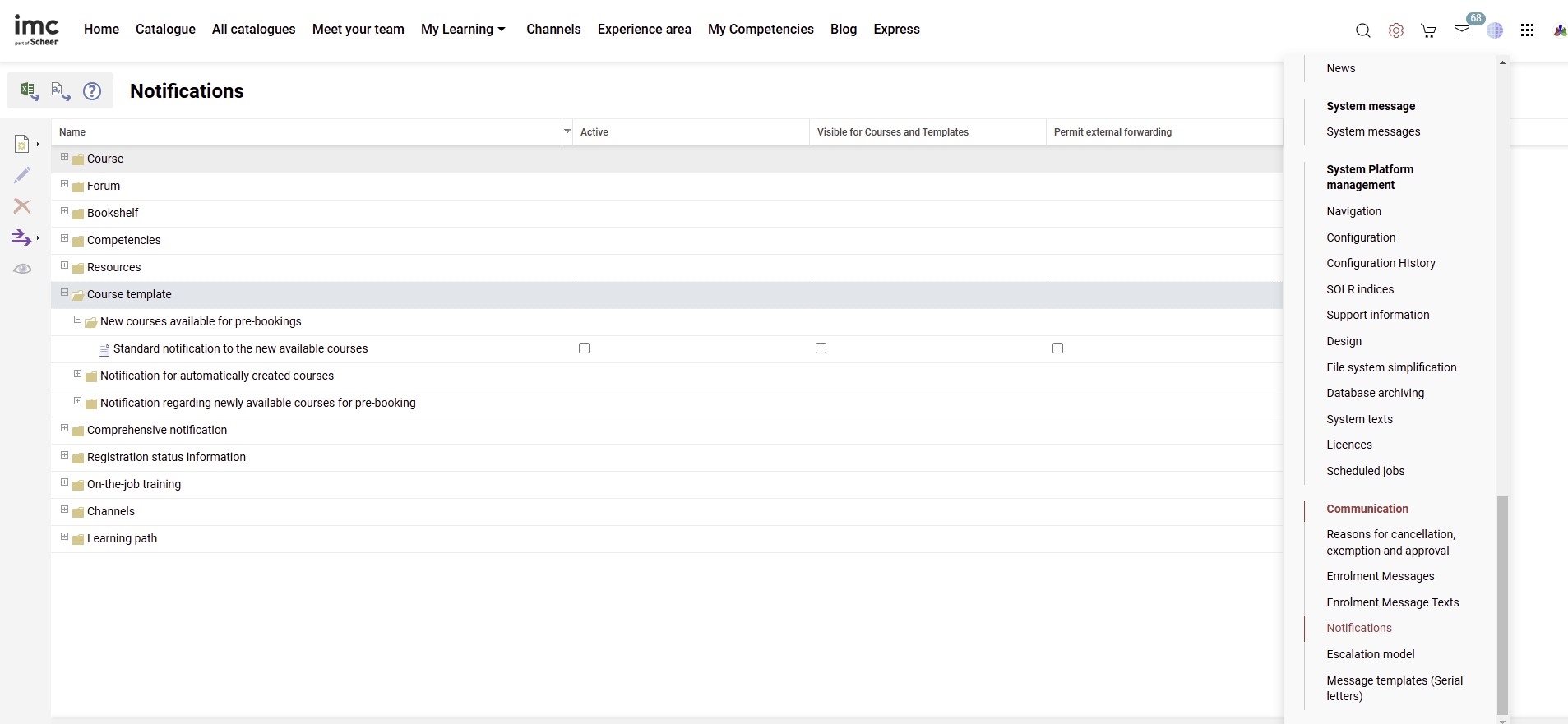Enable Active checkbox for standard notification
Screen dimensions: 1568x724
(x=584, y=348)
